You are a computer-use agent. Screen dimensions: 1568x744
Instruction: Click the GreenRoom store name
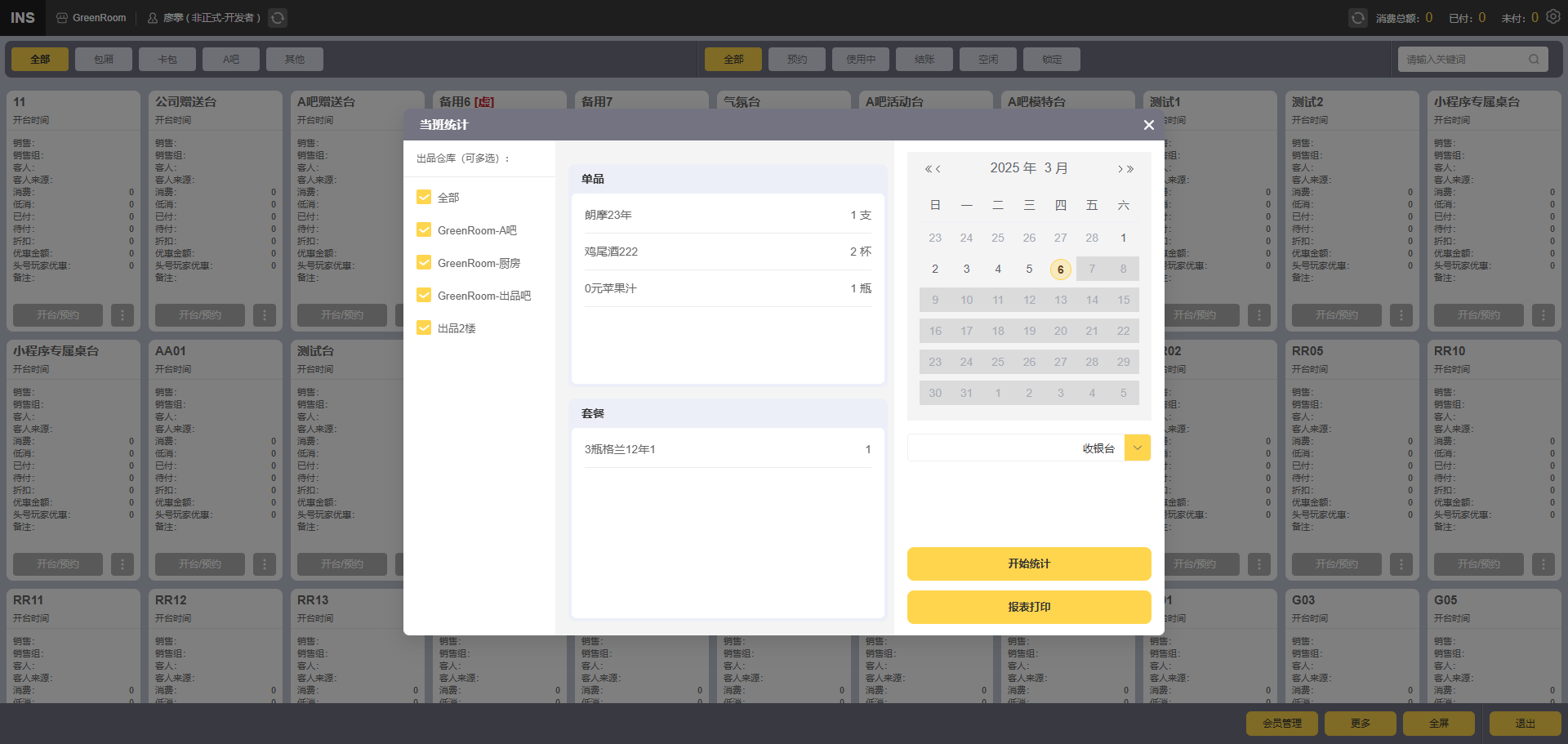click(x=99, y=18)
